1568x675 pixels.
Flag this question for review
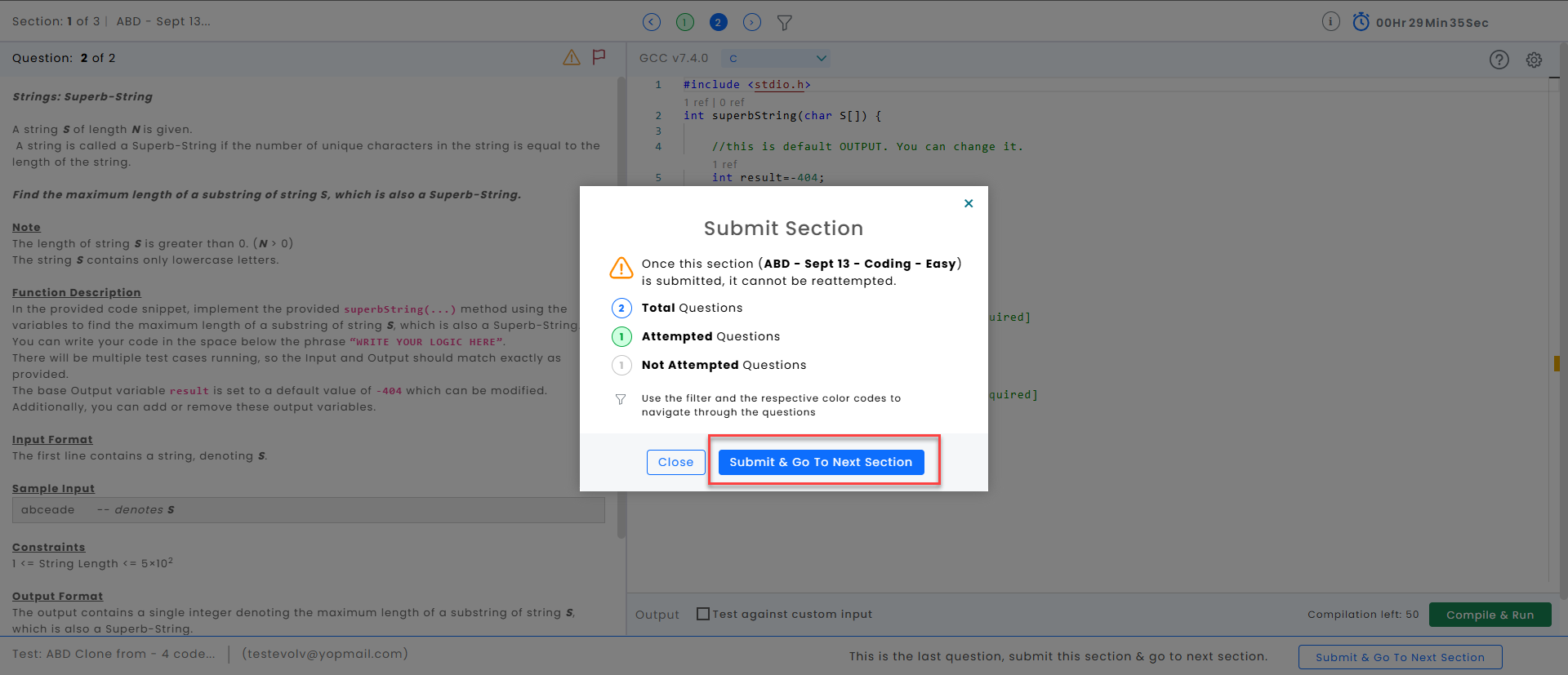pos(599,56)
